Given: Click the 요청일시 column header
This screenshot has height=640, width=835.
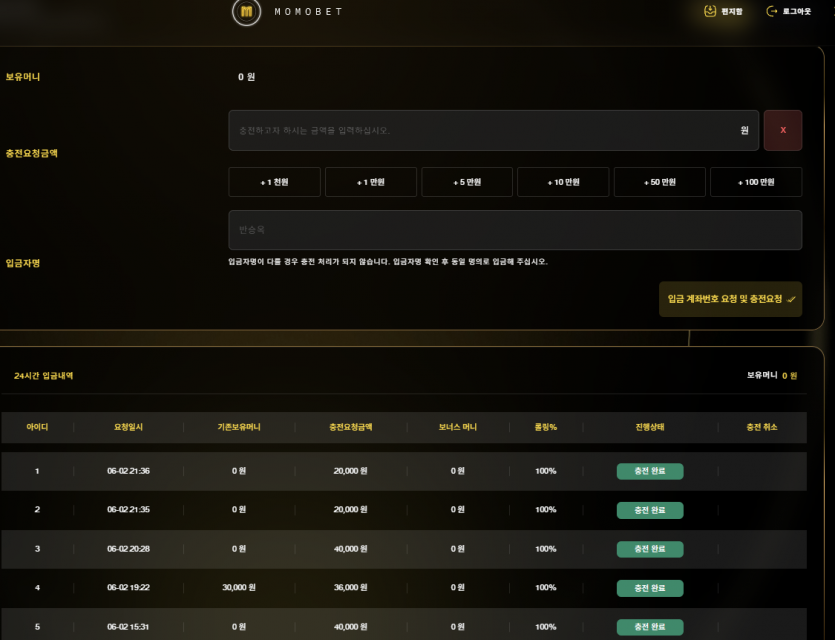Looking at the screenshot, I should (x=128, y=427).
